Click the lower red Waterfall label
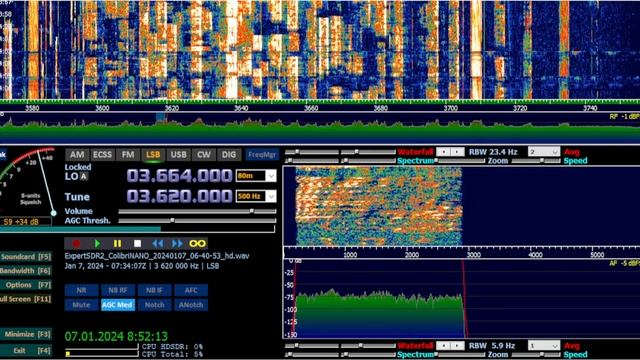 (415, 346)
